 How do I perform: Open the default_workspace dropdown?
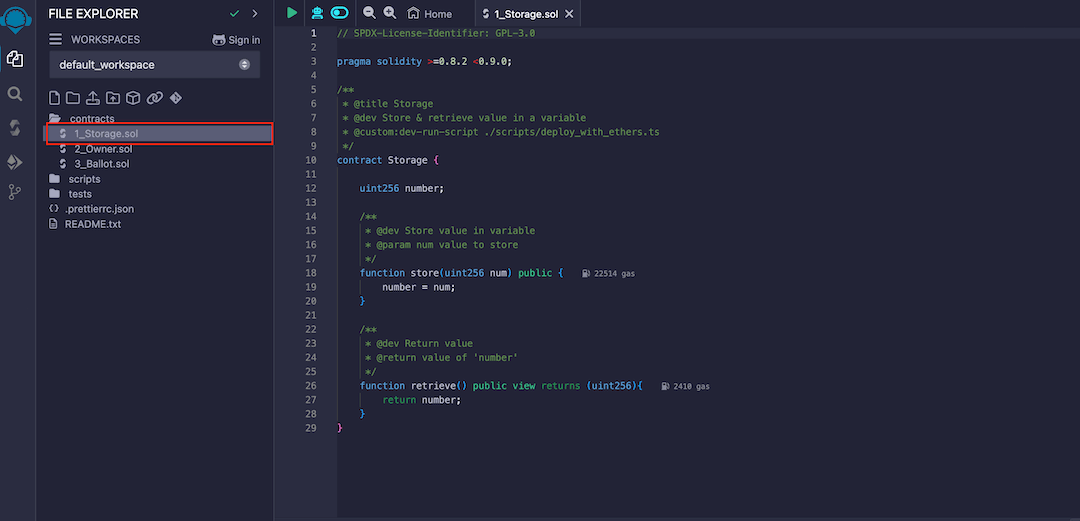point(154,65)
